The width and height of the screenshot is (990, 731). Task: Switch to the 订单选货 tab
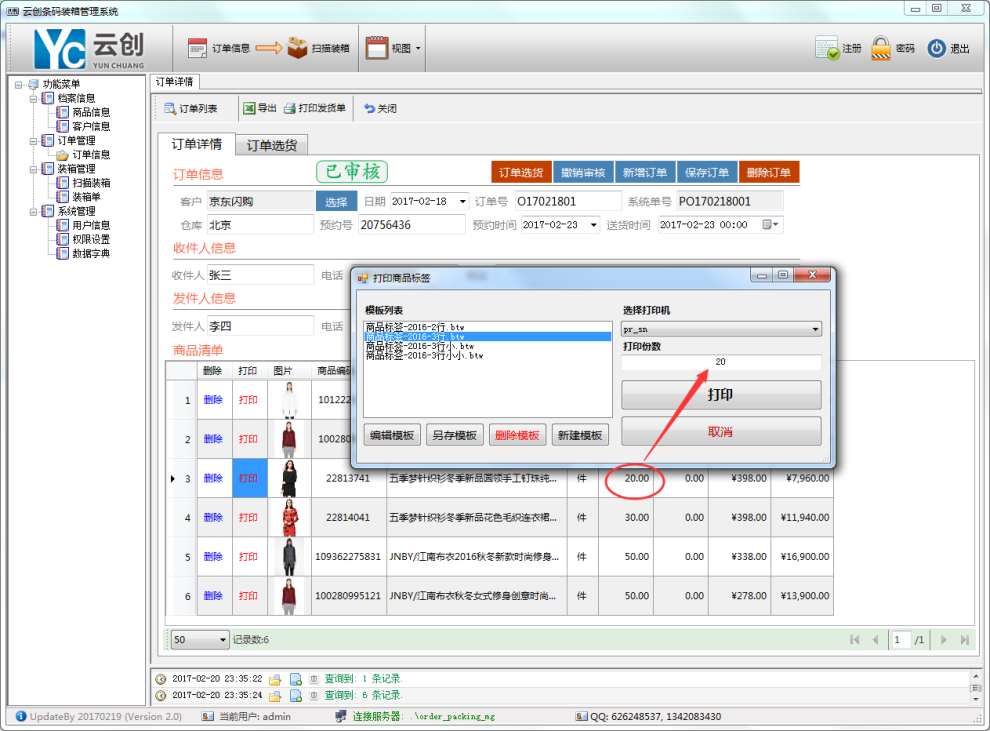pyautogui.click(x=271, y=145)
